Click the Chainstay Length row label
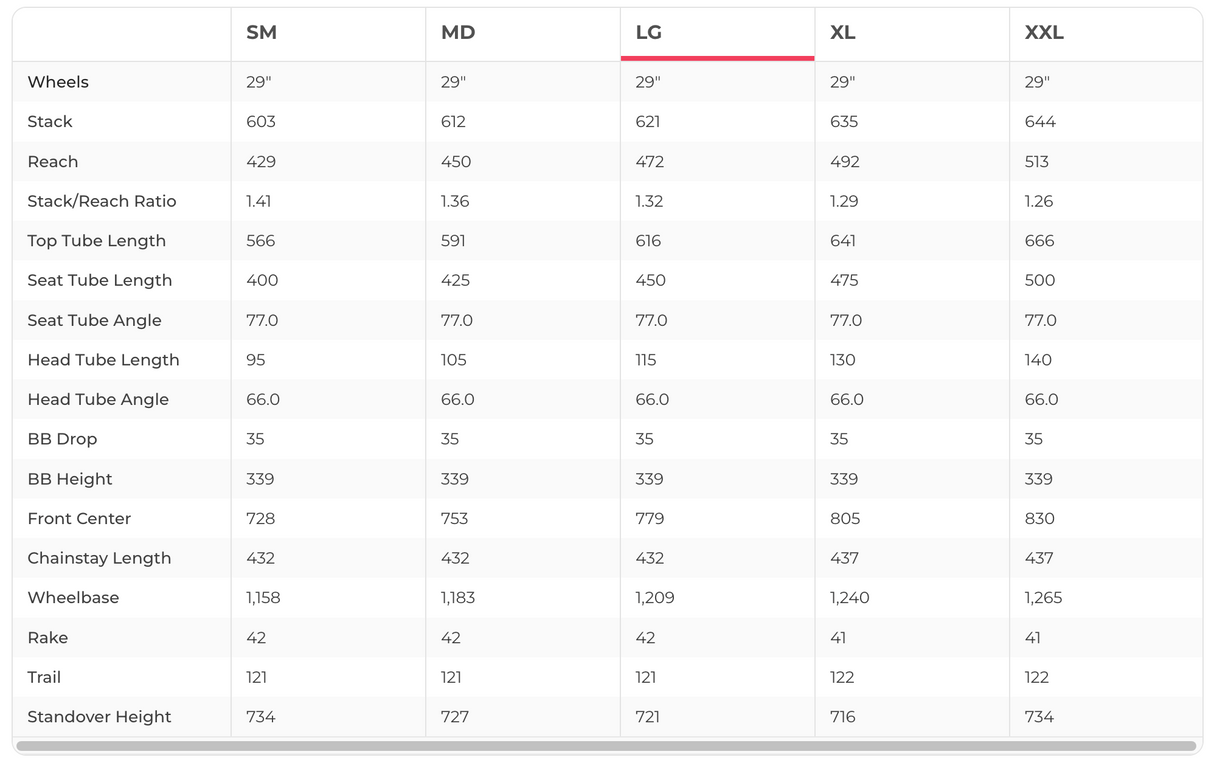This screenshot has height=760, width=1214. 99,558
